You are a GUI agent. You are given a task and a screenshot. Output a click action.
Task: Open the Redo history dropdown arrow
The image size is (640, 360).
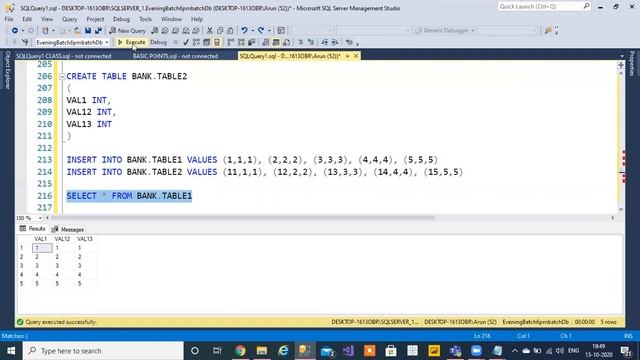(x=269, y=31)
